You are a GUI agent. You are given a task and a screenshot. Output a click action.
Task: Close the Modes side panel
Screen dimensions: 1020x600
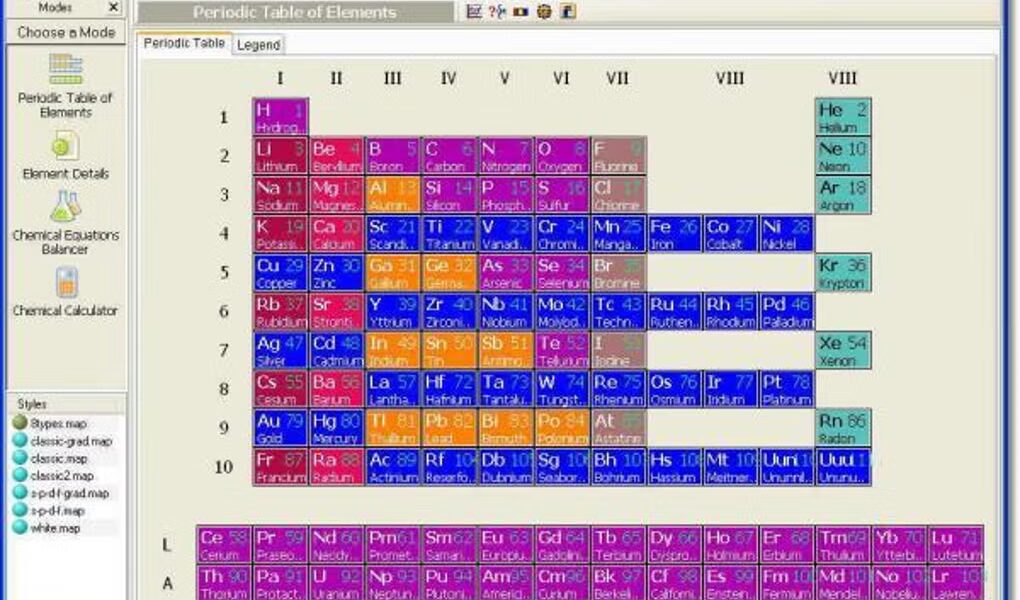coord(113,7)
